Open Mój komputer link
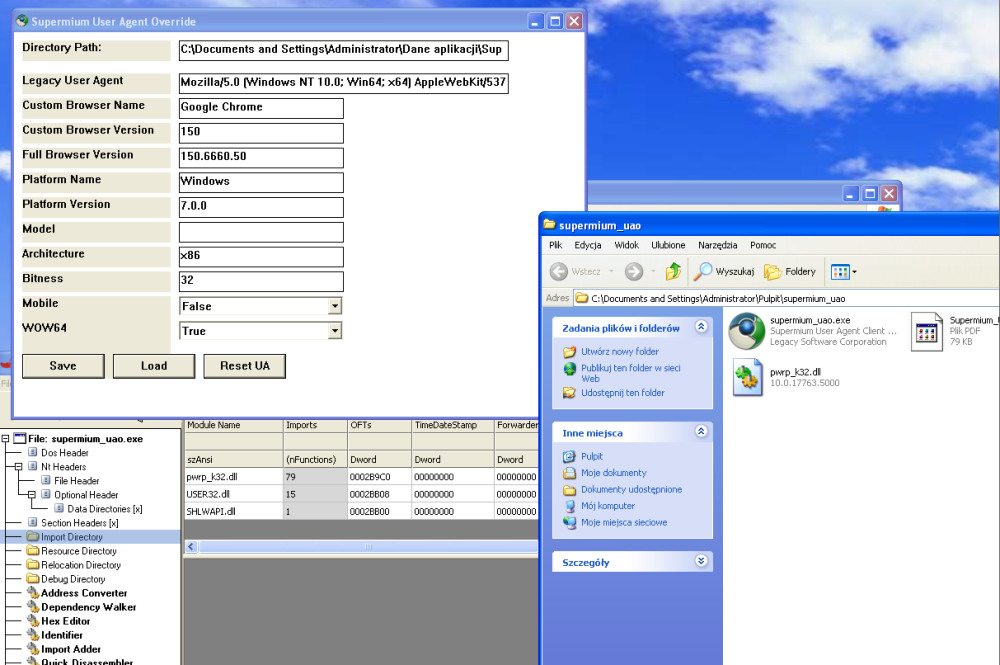1000x665 pixels. [x=608, y=506]
